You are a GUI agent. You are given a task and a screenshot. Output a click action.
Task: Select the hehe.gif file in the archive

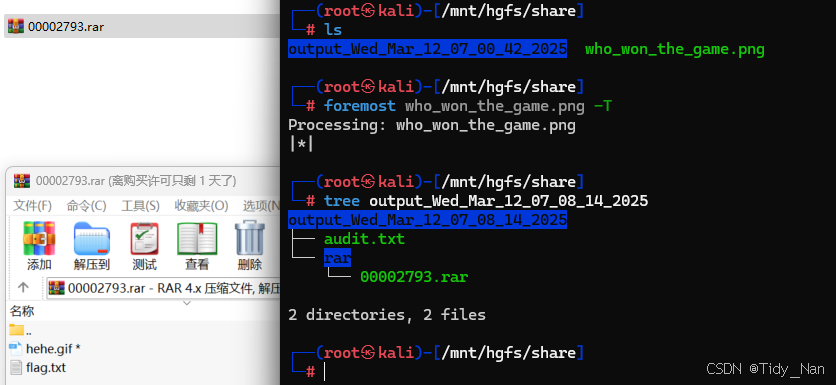pos(45,349)
